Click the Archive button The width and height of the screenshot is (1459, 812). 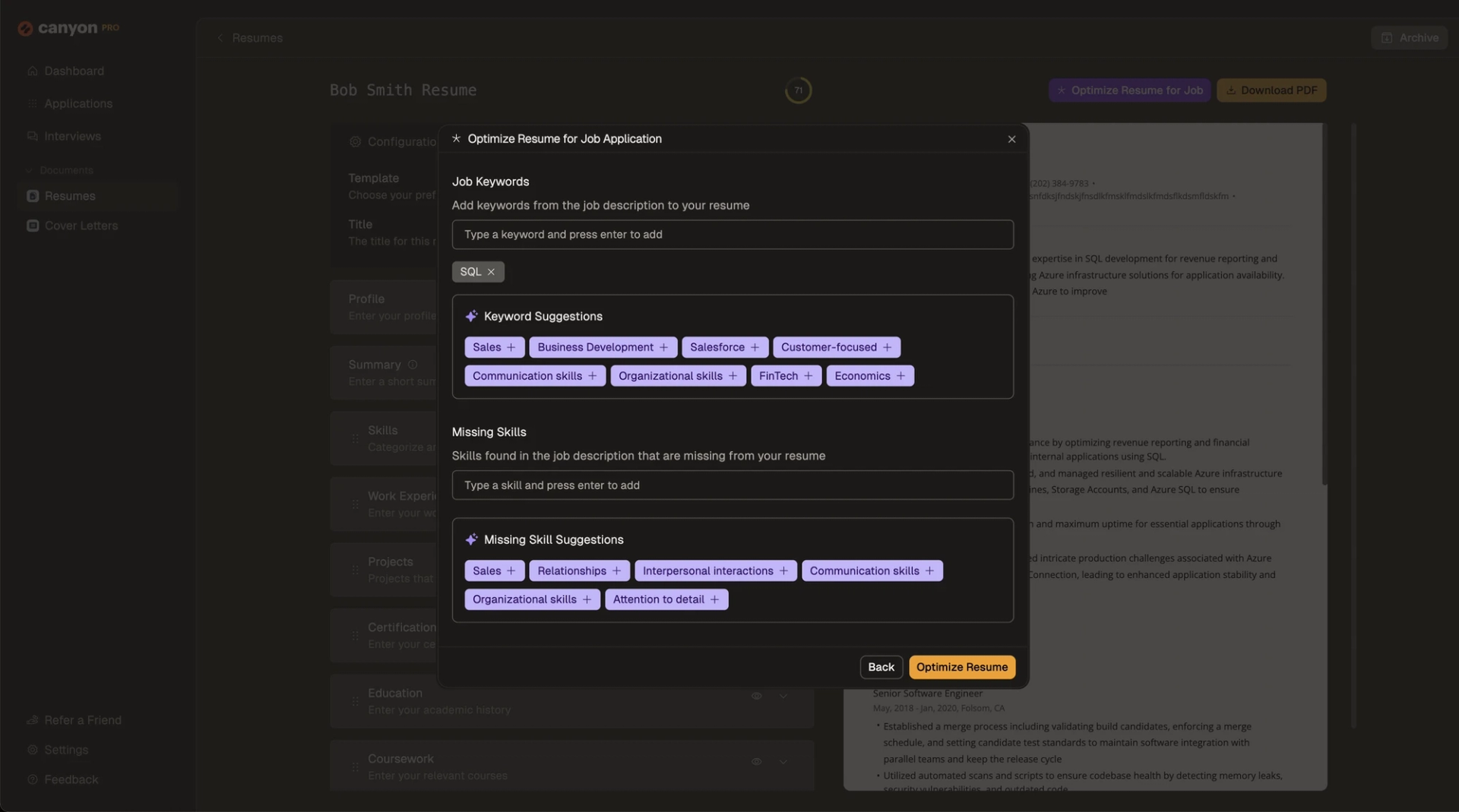coord(1410,37)
